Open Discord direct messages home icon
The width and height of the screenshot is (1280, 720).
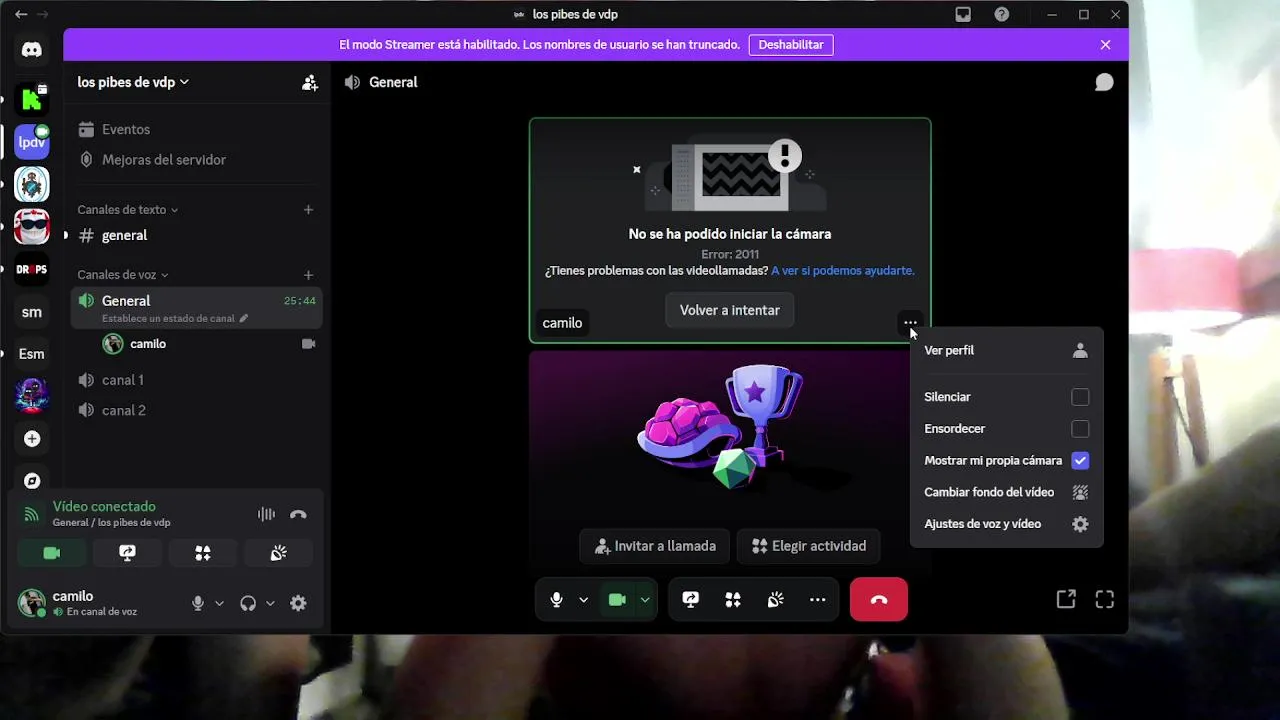pos(32,49)
